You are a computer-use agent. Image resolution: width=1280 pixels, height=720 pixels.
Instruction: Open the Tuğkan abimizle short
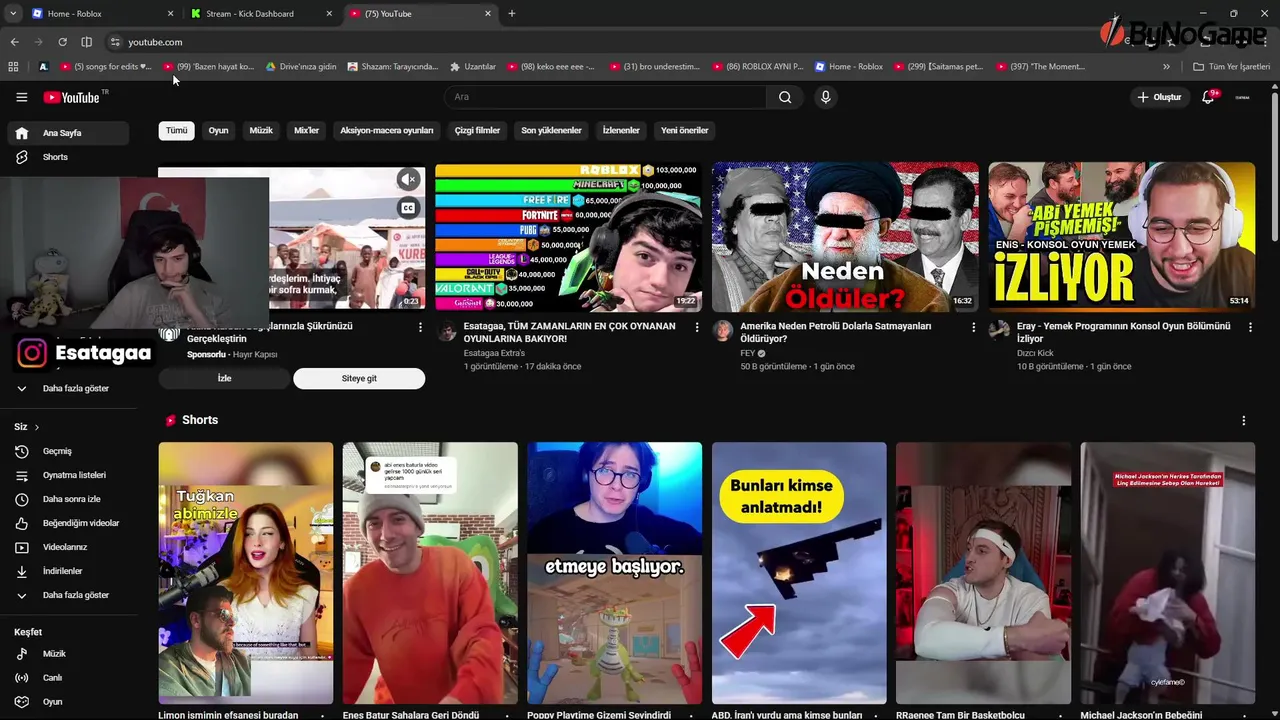pyautogui.click(x=246, y=573)
